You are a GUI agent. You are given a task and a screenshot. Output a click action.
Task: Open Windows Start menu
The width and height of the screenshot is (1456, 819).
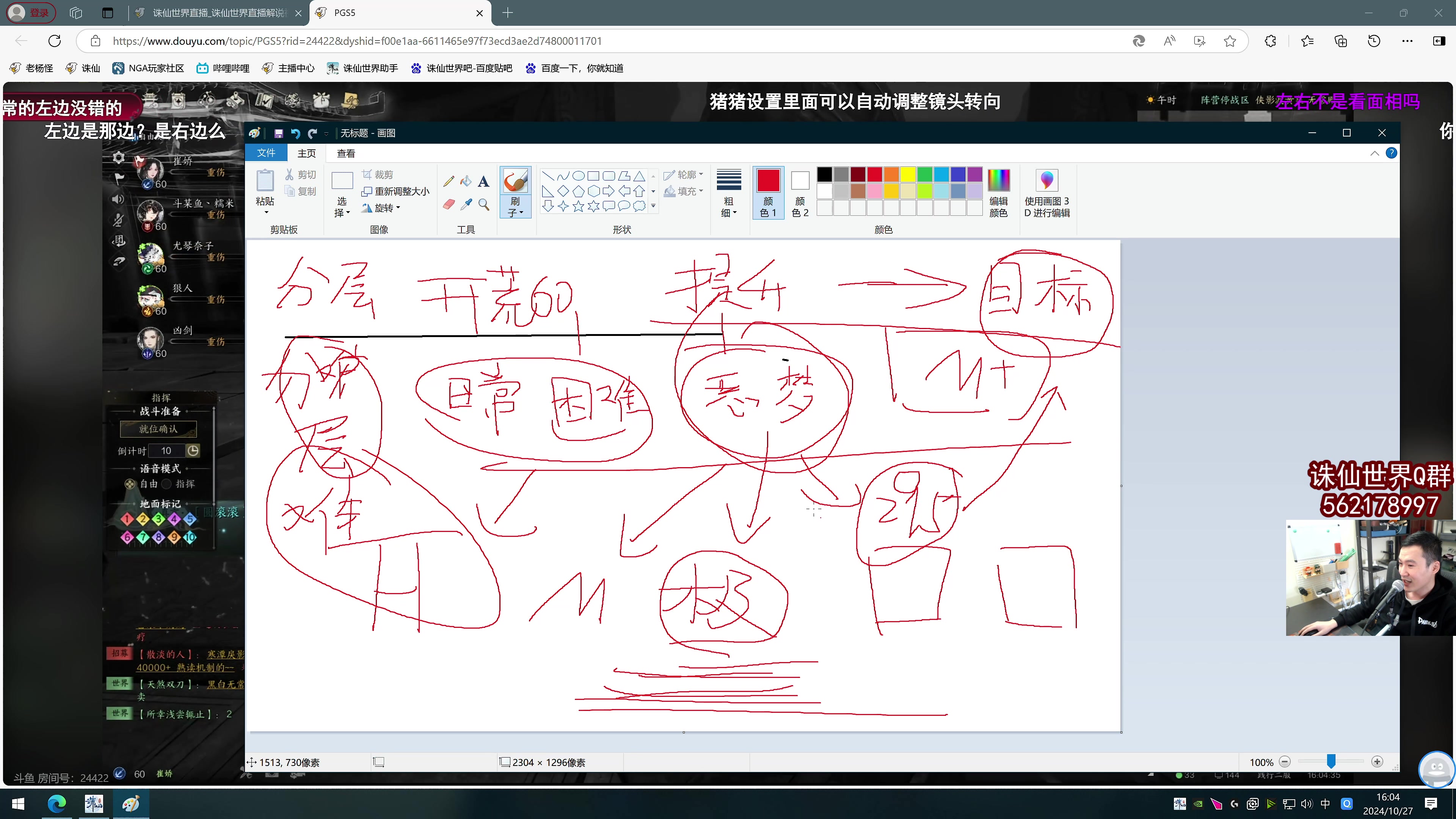[18, 804]
